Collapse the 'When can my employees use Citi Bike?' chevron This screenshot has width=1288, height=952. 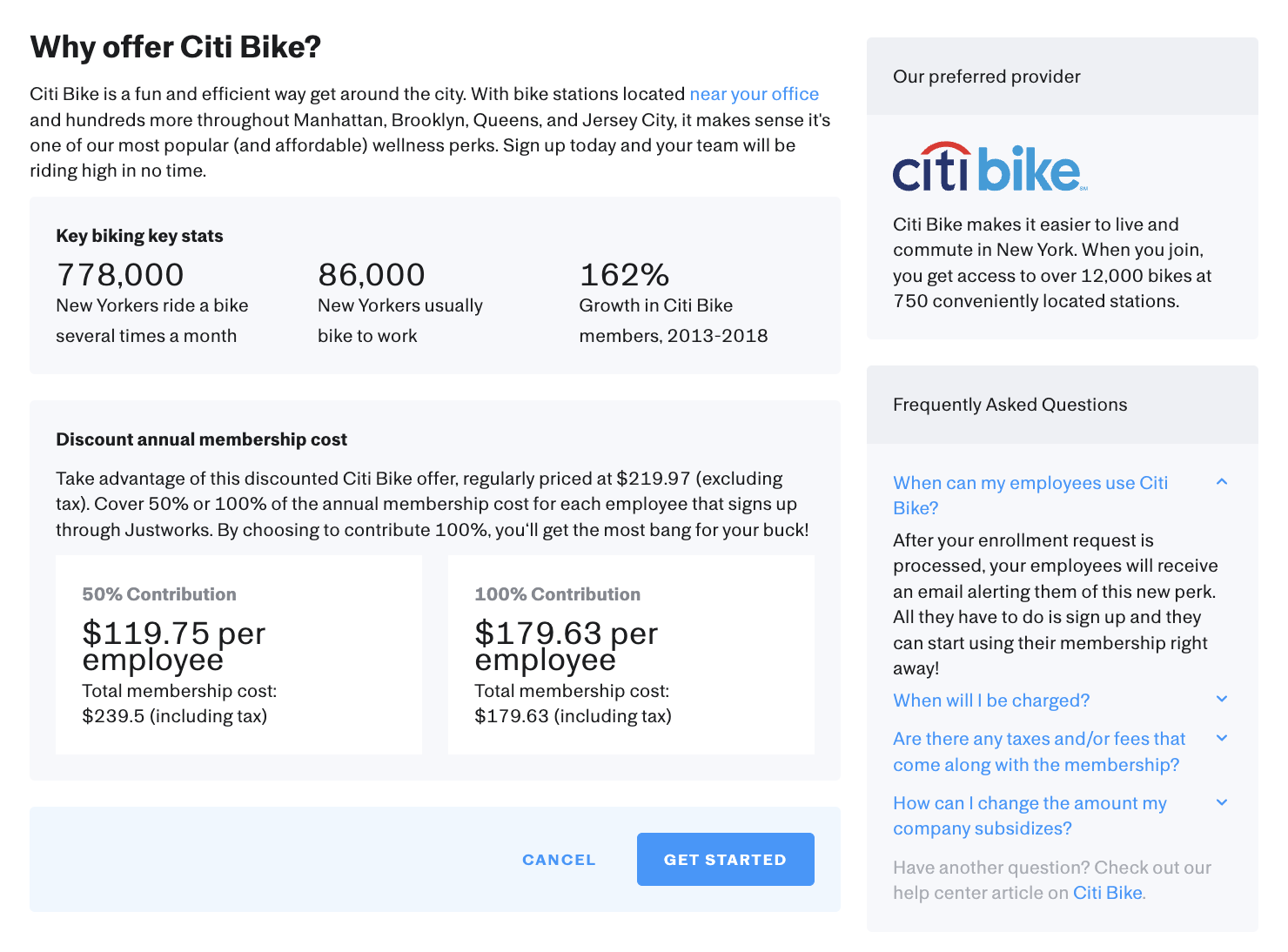click(1222, 482)
